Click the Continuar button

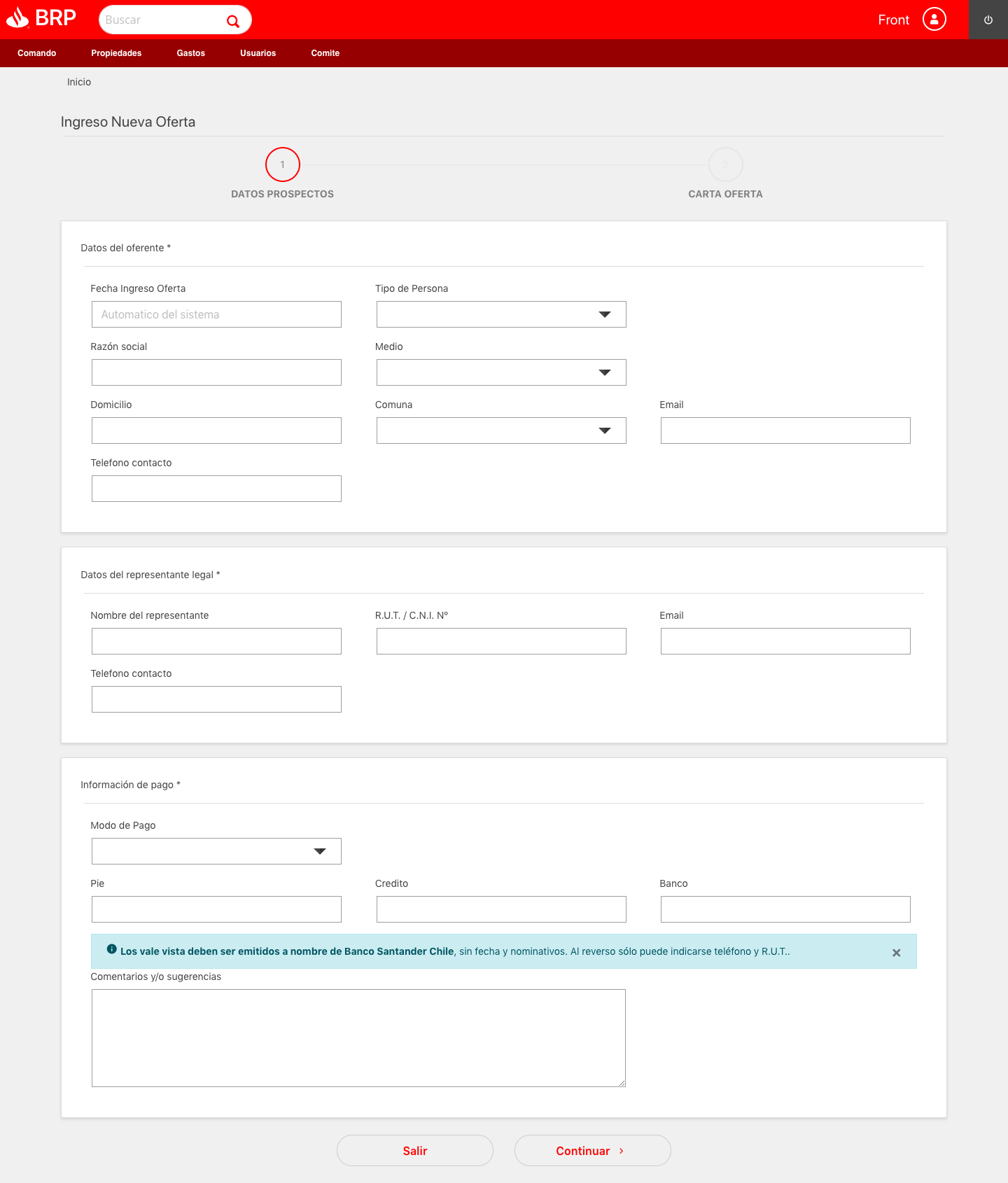(592, 1150)
